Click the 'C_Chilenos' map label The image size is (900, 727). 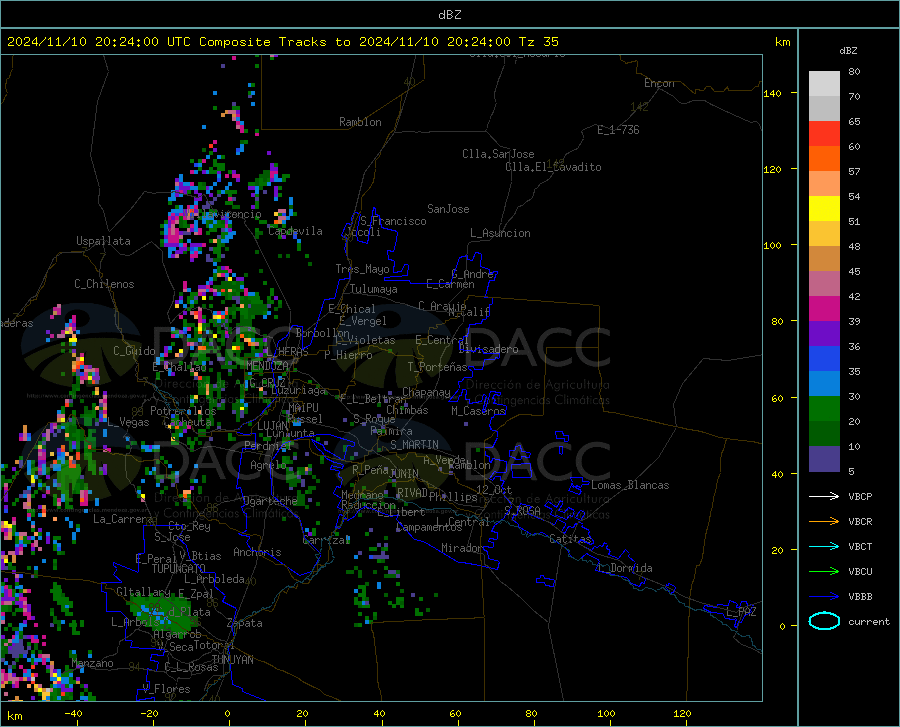pyautogui.click(x=104, y=284)
